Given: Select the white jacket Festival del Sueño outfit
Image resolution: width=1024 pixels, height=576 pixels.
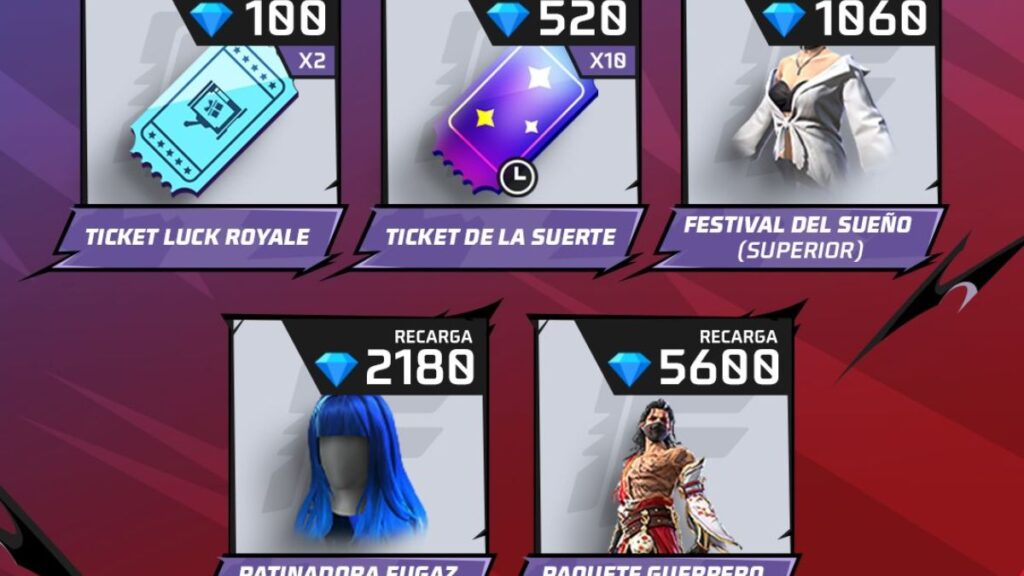Looking at the screenshot, I should pos(813,116).
